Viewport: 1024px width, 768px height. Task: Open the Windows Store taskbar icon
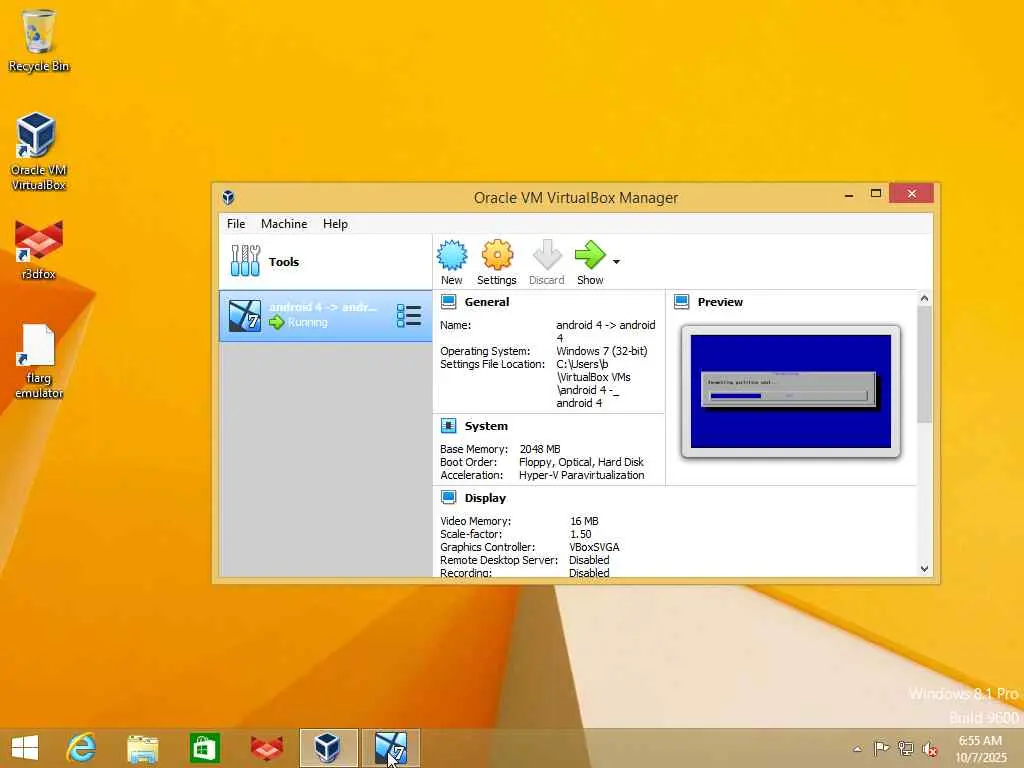tap(204, 748)
